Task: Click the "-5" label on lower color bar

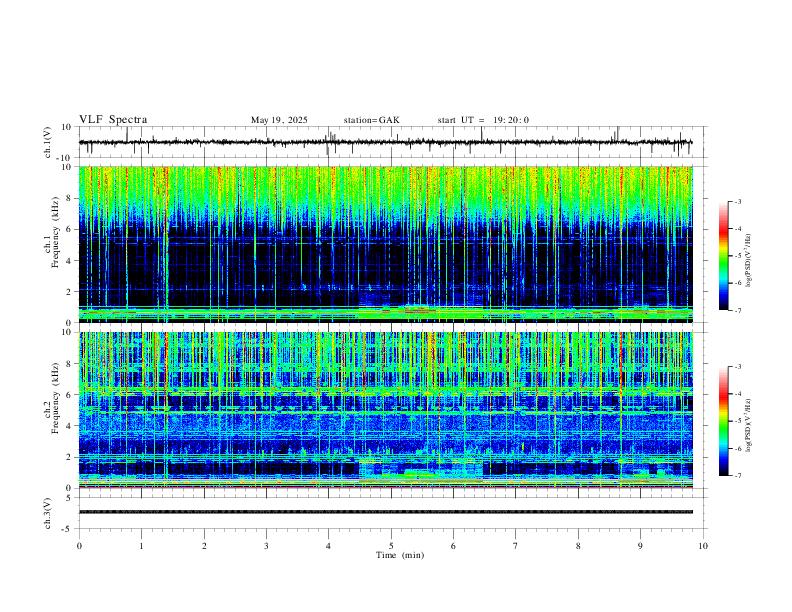Action: [737, 421]
